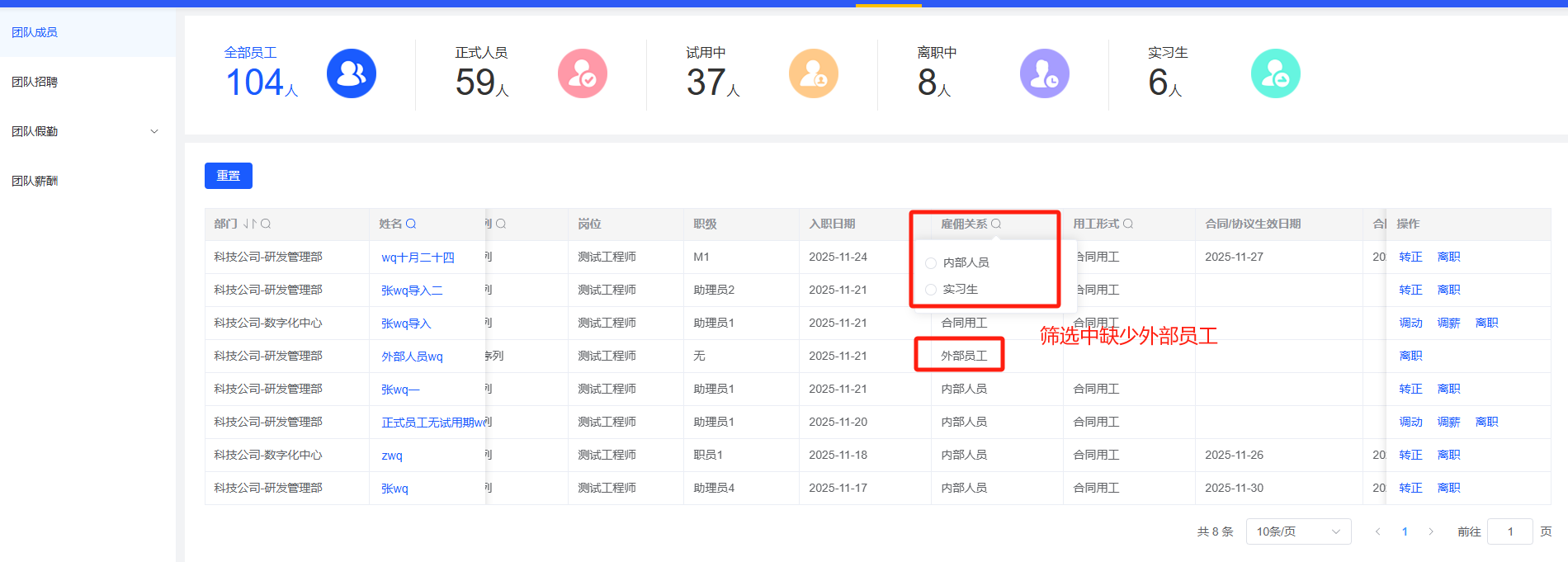Open the 10条/页 page size dropdown
1568x562 pixels.
pos(1298,531)
